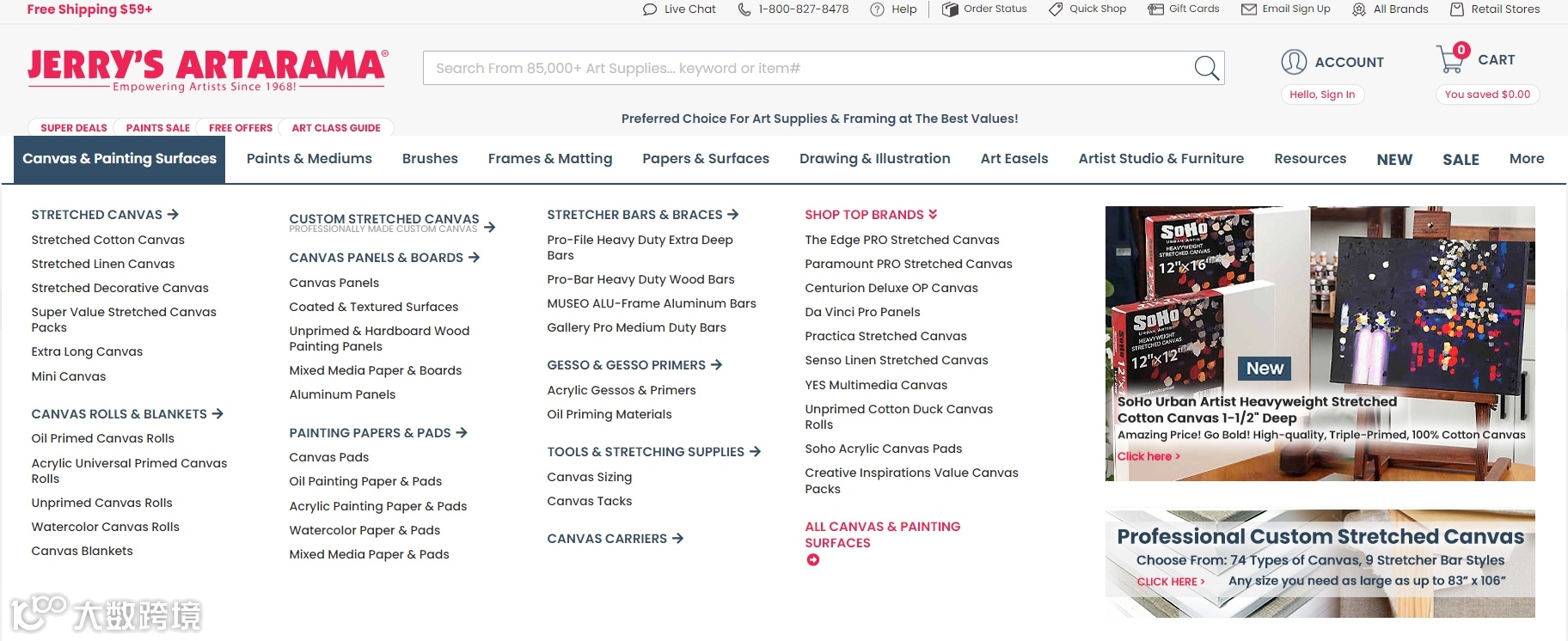The height and width of the screenshot is (641, 1568).
Task: Open the Soho Acrylic Canvas Pads link
Action: (x=884, y=449)
